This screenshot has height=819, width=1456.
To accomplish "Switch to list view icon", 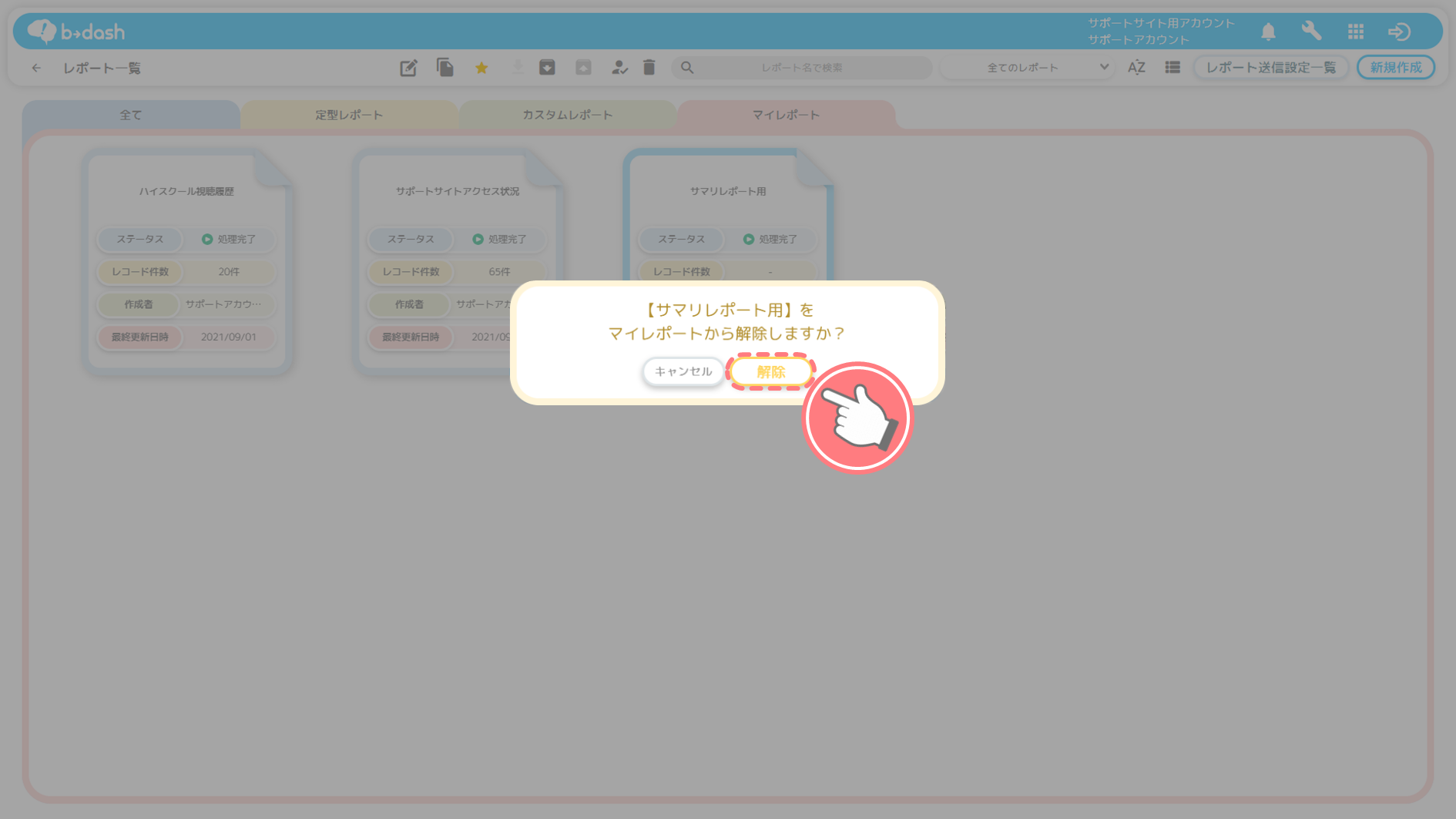I will pos(1173,68).
